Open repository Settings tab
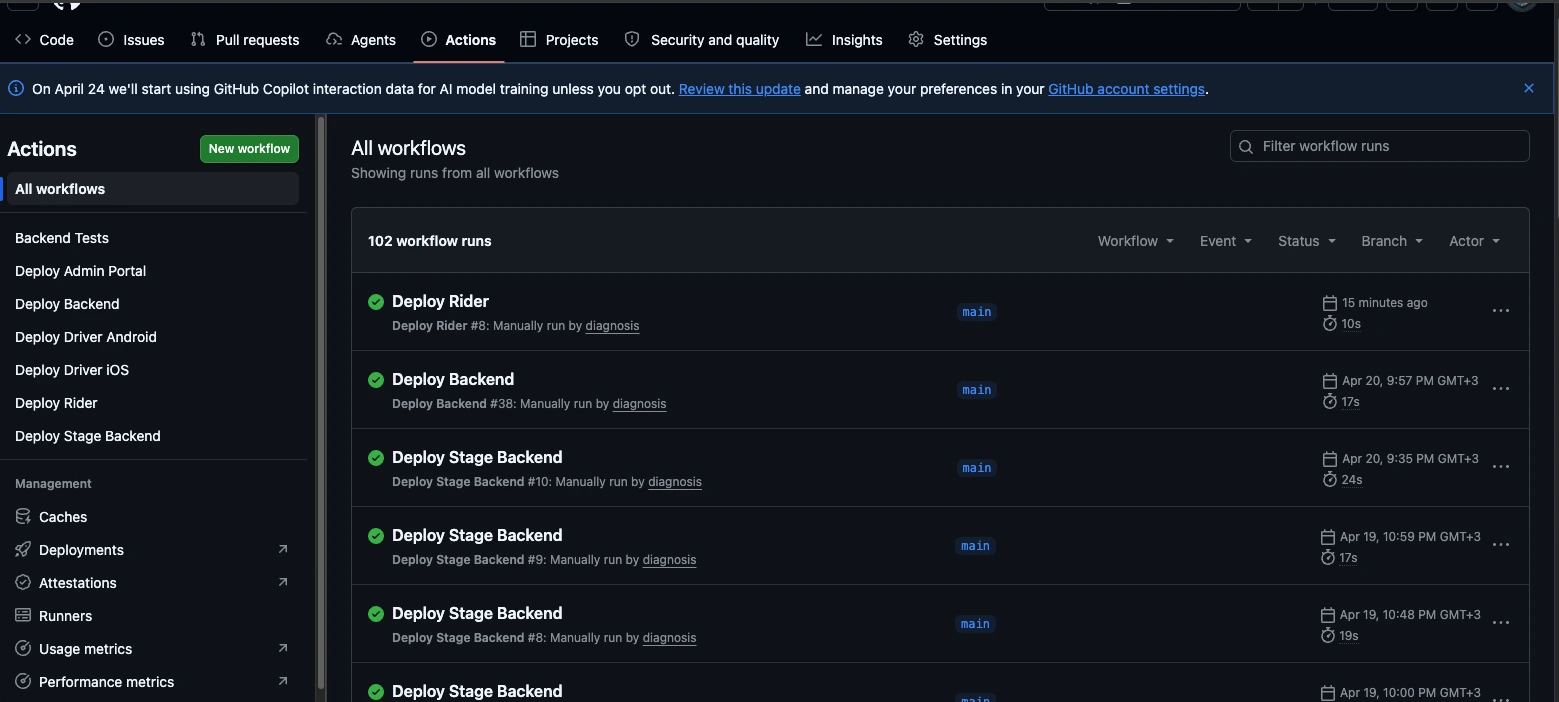This screenshot has height=702, width=1559. point(947,40)
